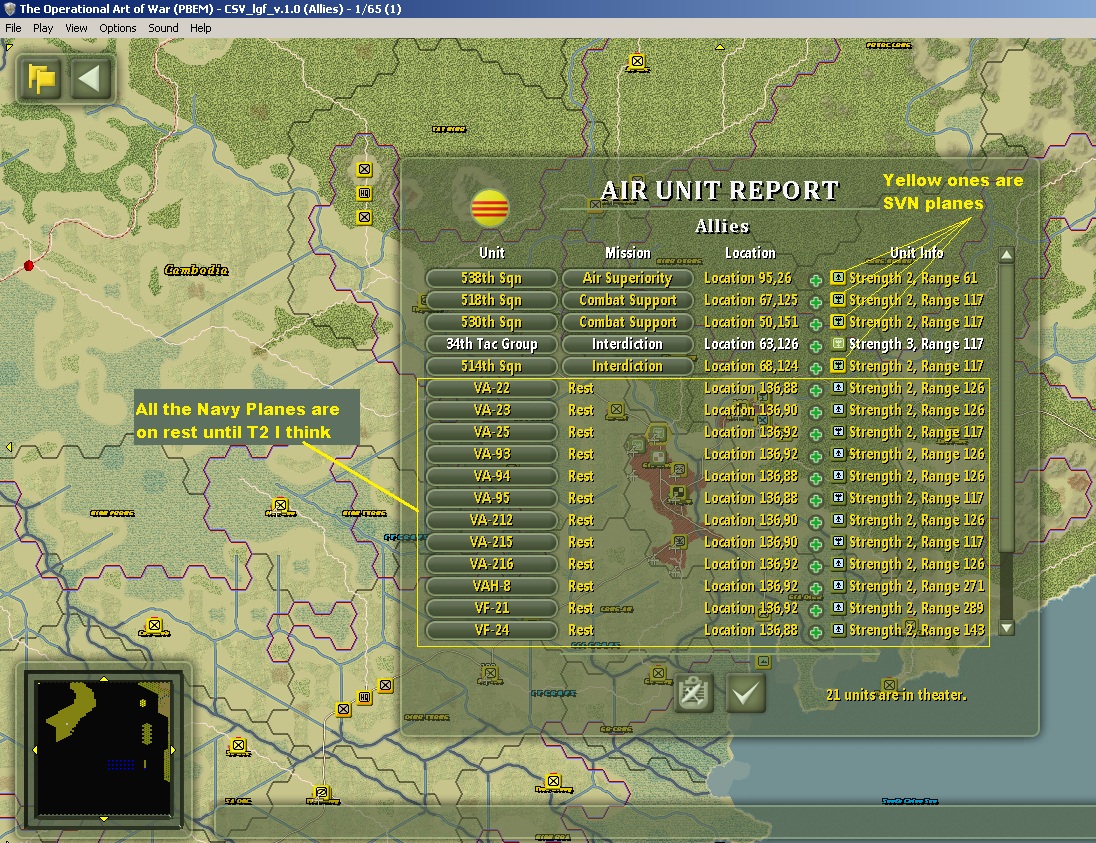Click unit type icon beside VA-215 strength

tap(837, 542)
